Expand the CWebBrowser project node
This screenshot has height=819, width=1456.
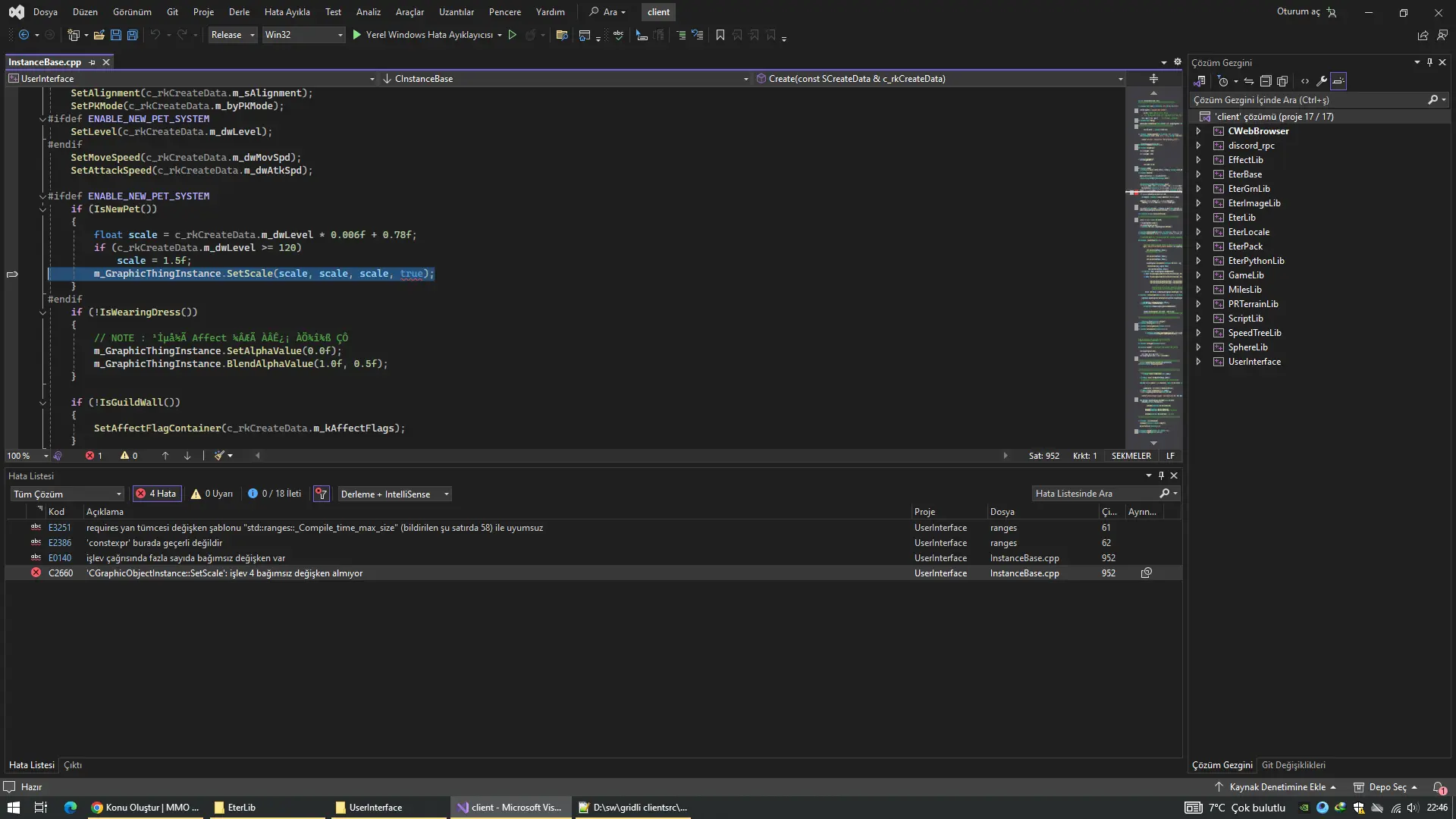(x=1198, y=131)
